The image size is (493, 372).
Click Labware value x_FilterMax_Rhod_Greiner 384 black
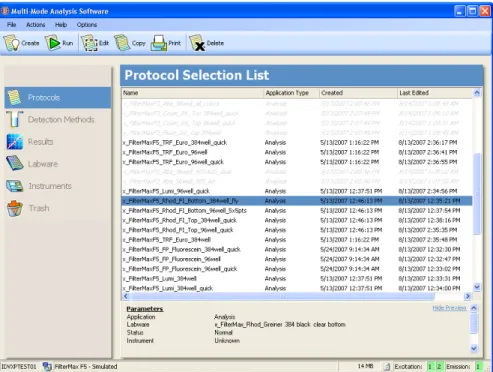pos(280,324)
